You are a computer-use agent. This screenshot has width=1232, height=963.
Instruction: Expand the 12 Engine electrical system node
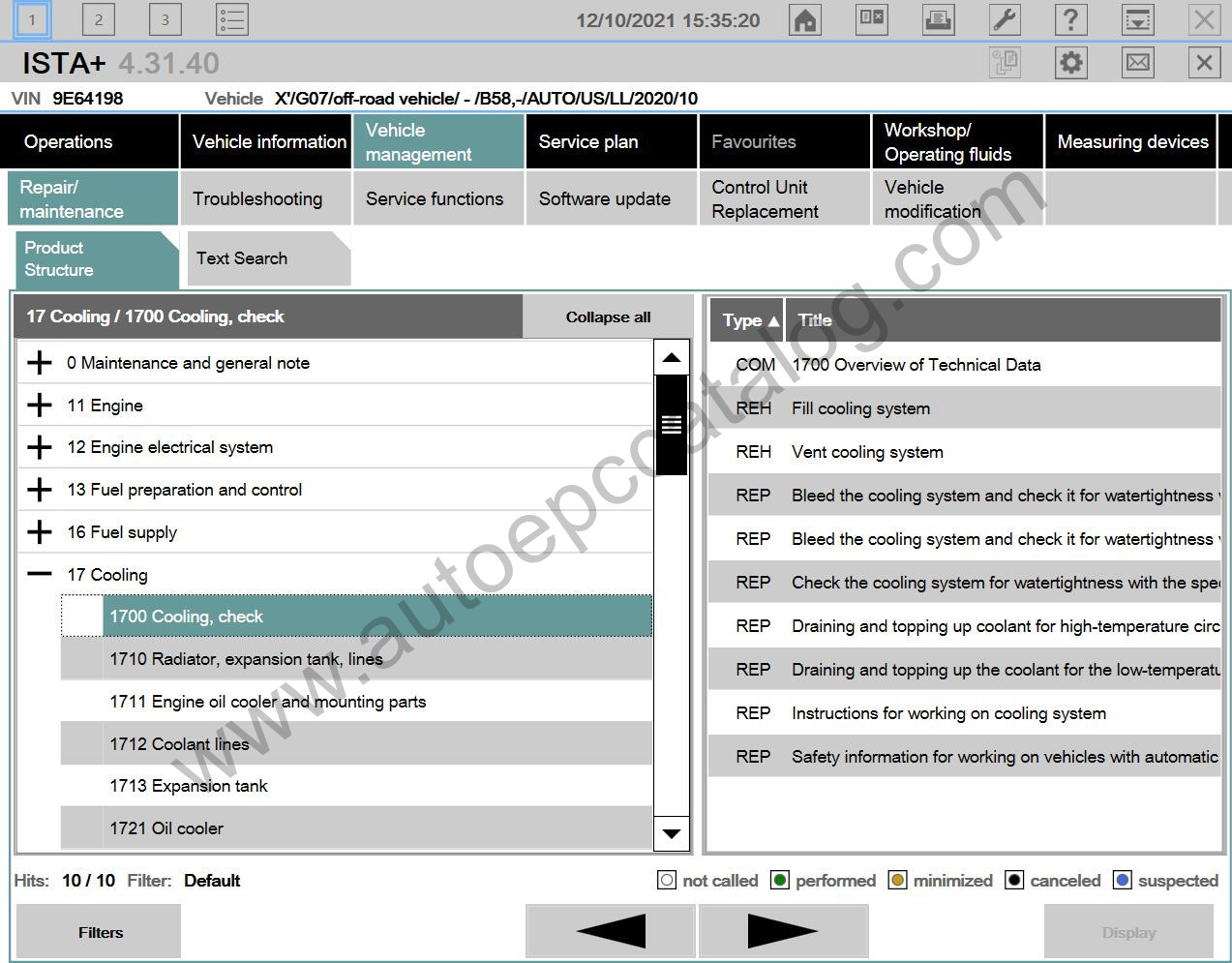click(x=40, y=447)
